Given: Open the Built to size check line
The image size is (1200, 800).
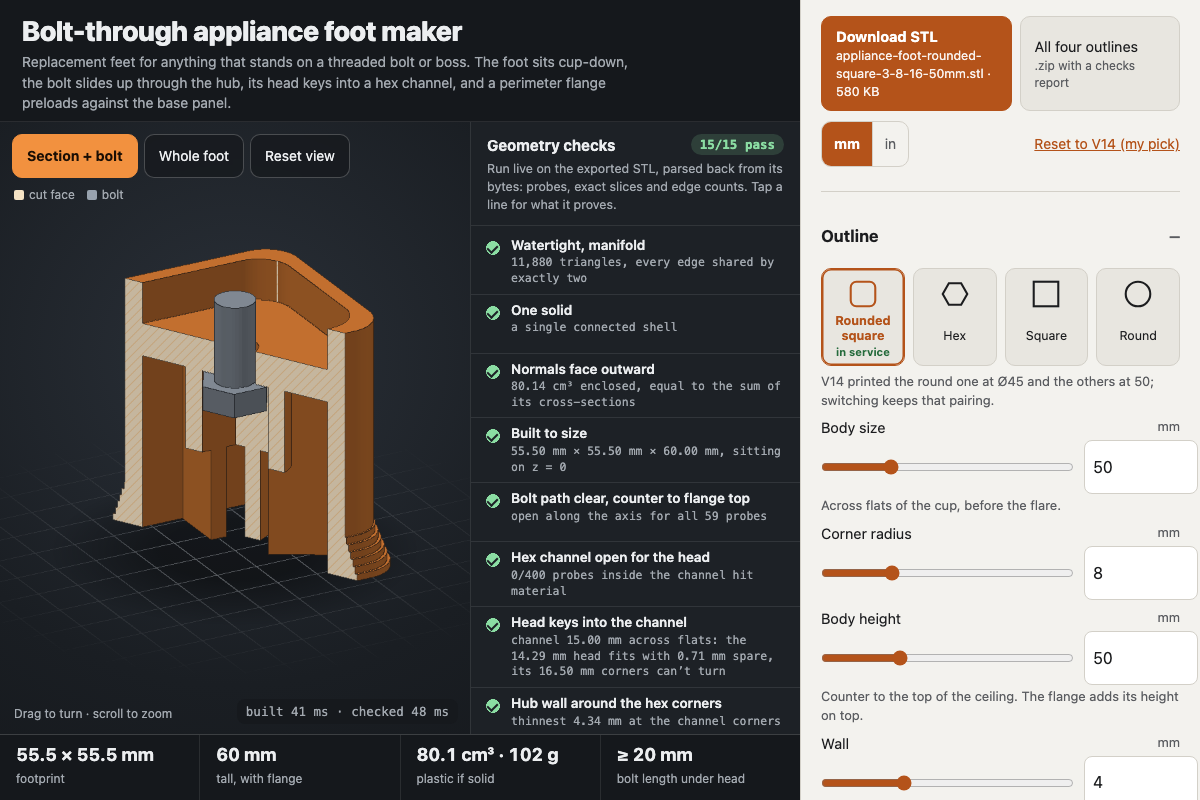Looking at the screenshot, I should (x=635, y=450).
